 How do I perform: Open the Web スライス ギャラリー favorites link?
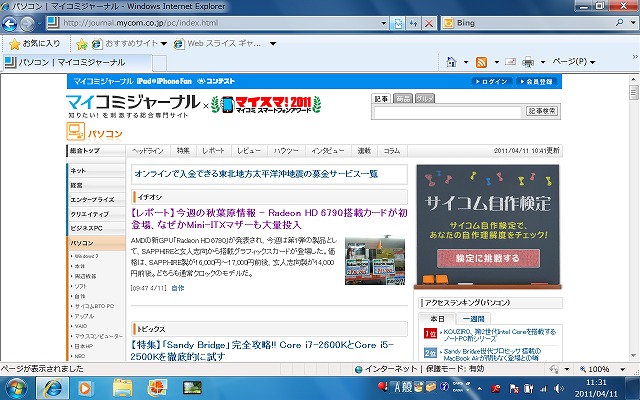(218, 43)
